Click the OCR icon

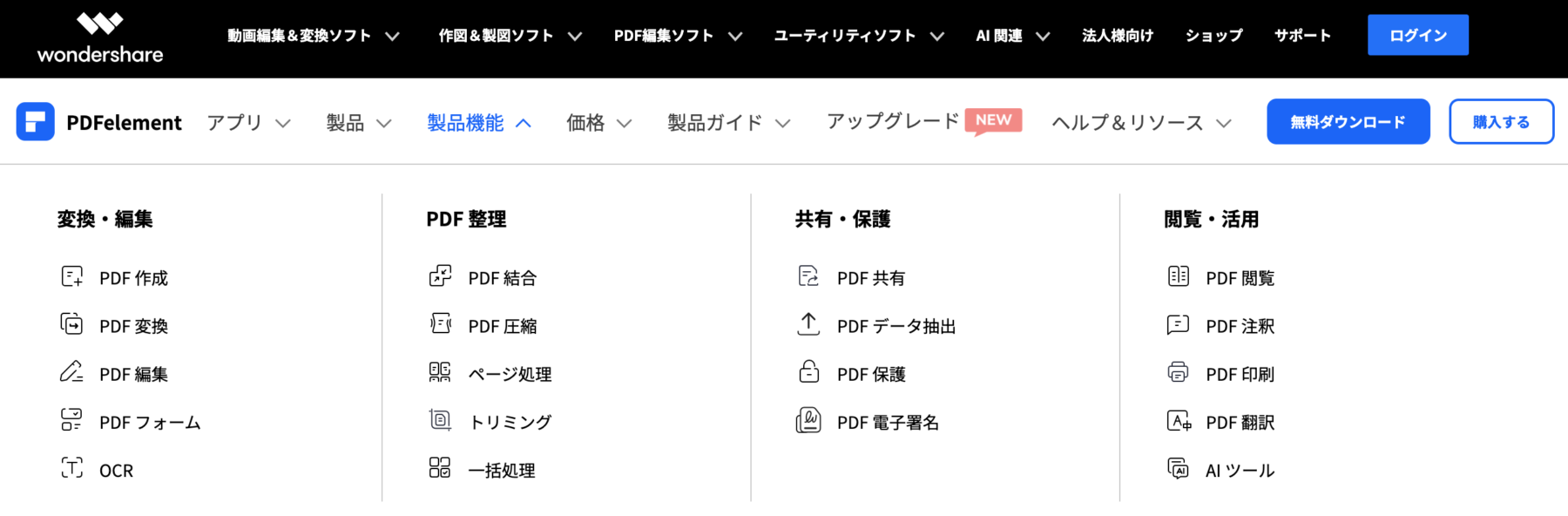point(72,468)
